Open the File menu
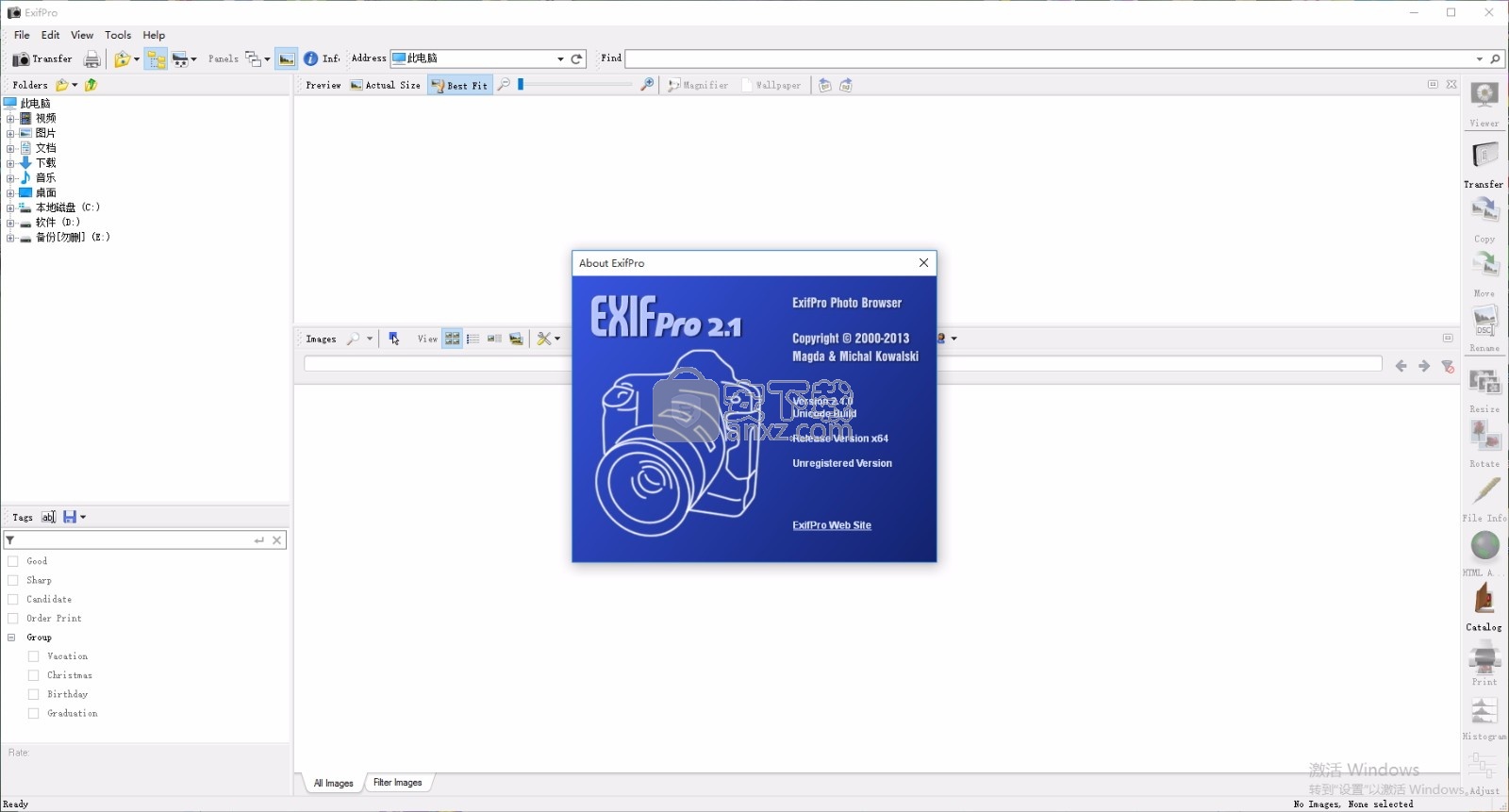1509x812 pixels. 22,35
